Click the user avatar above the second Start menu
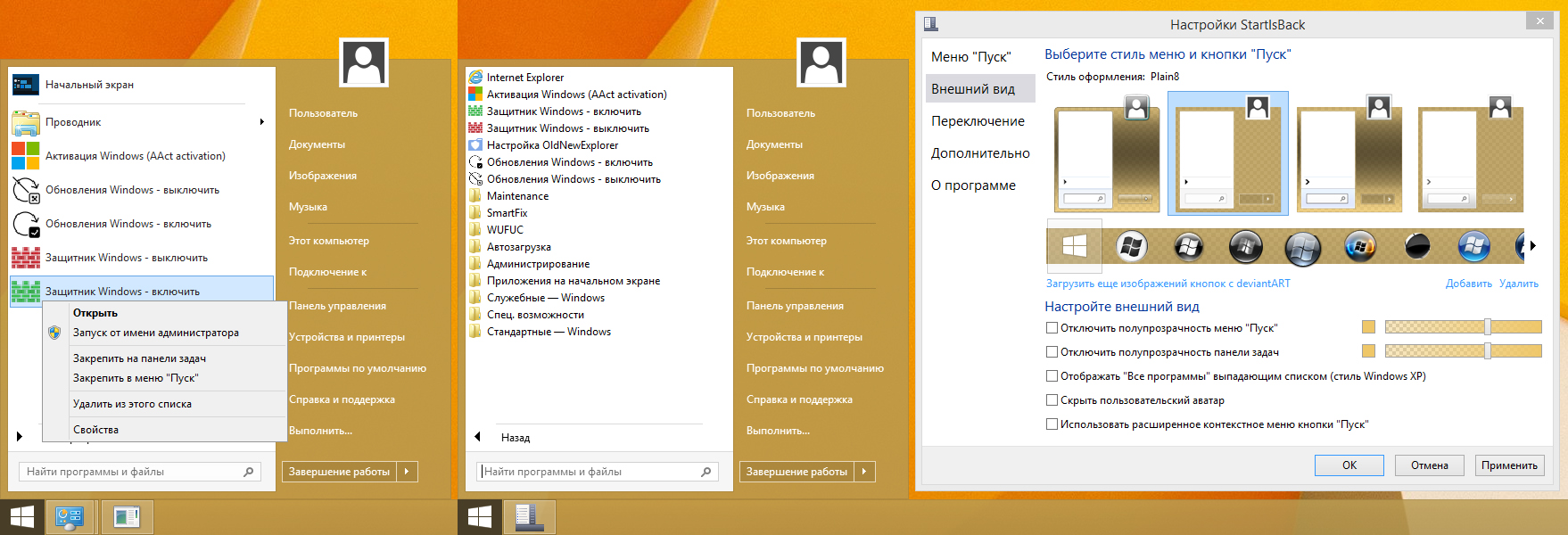 [821, 62]
